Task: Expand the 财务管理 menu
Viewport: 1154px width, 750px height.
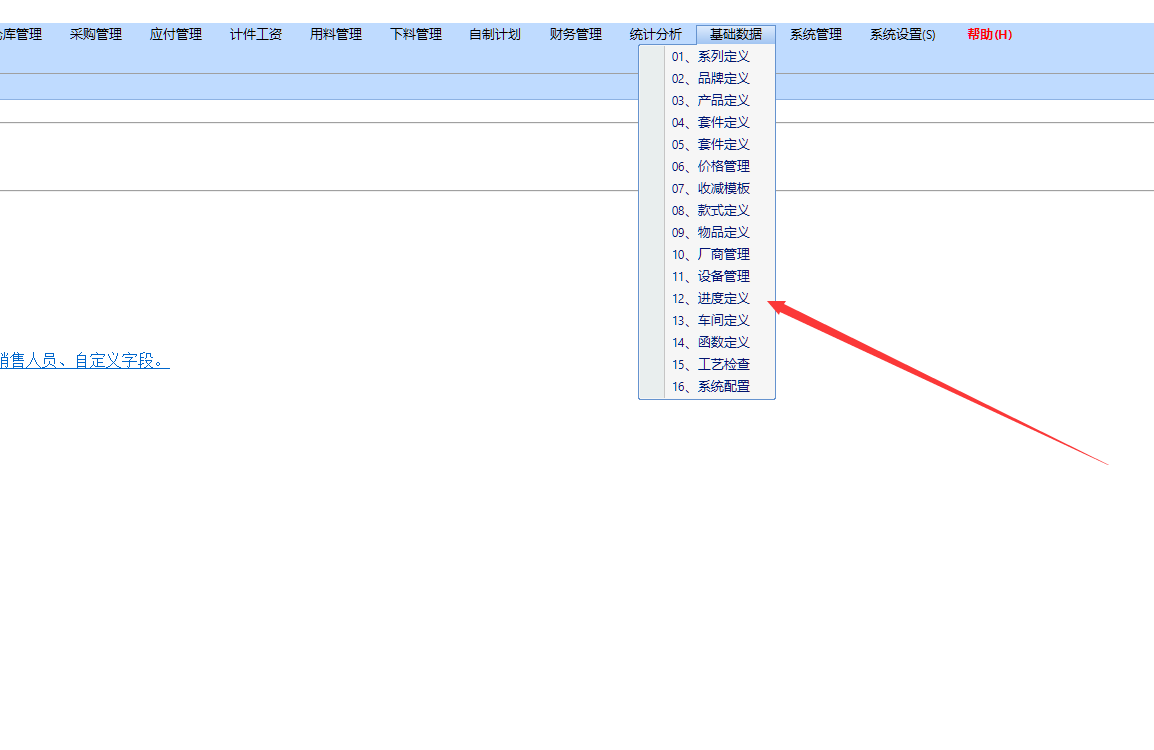Action: [x=575, y=34]
